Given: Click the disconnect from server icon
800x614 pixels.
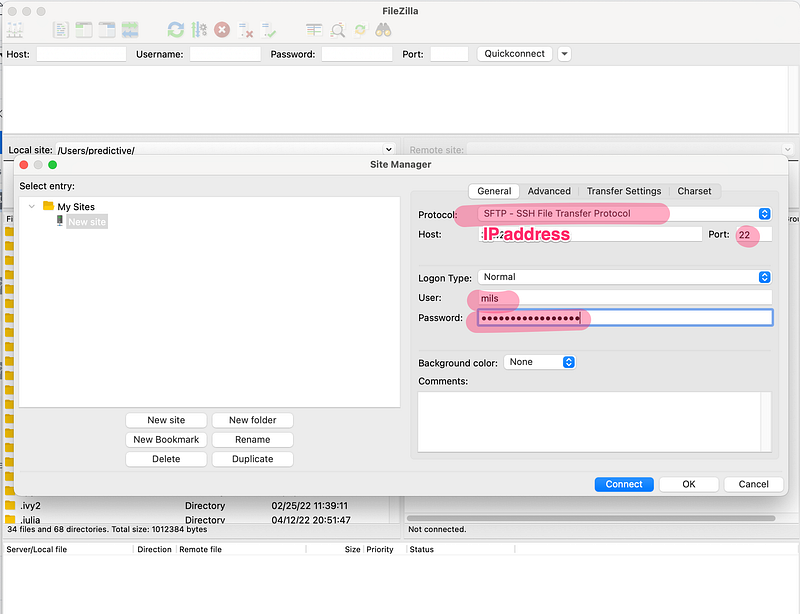Looking at the screenshot, I should click(246, 31).
